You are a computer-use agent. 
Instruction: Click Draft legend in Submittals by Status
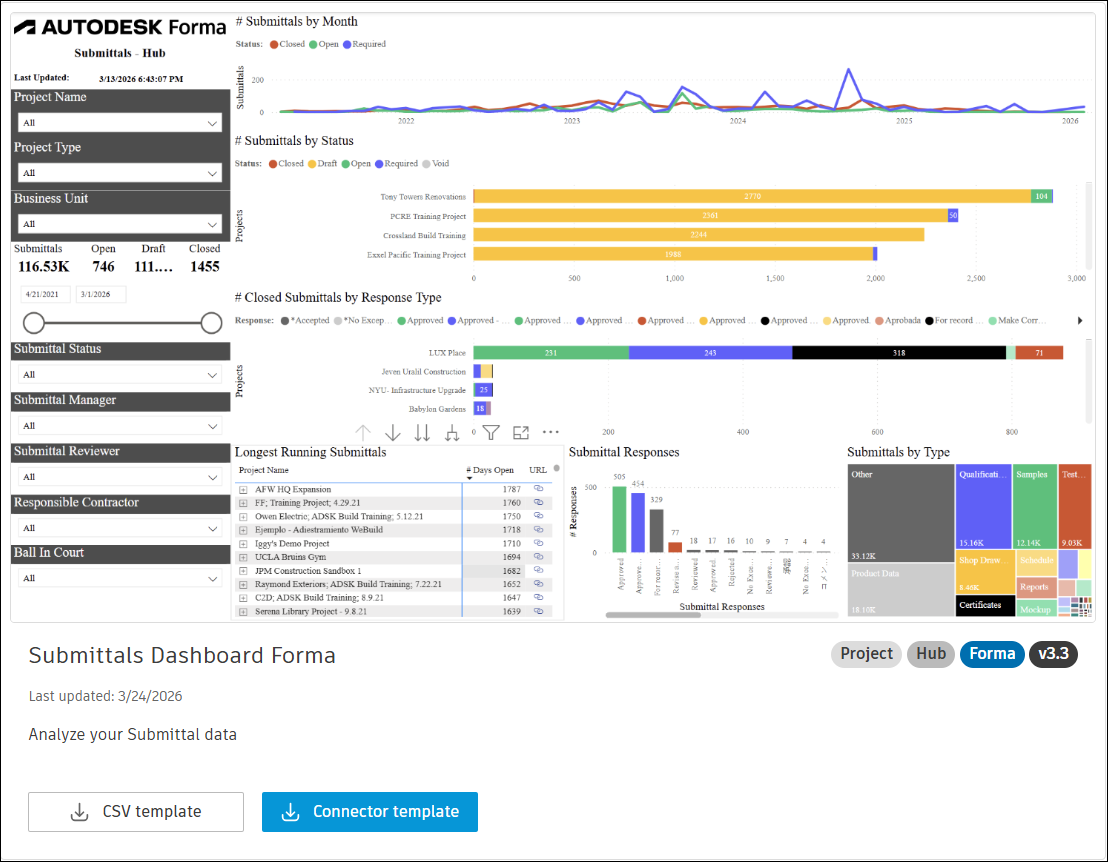(x=322, y=163)
